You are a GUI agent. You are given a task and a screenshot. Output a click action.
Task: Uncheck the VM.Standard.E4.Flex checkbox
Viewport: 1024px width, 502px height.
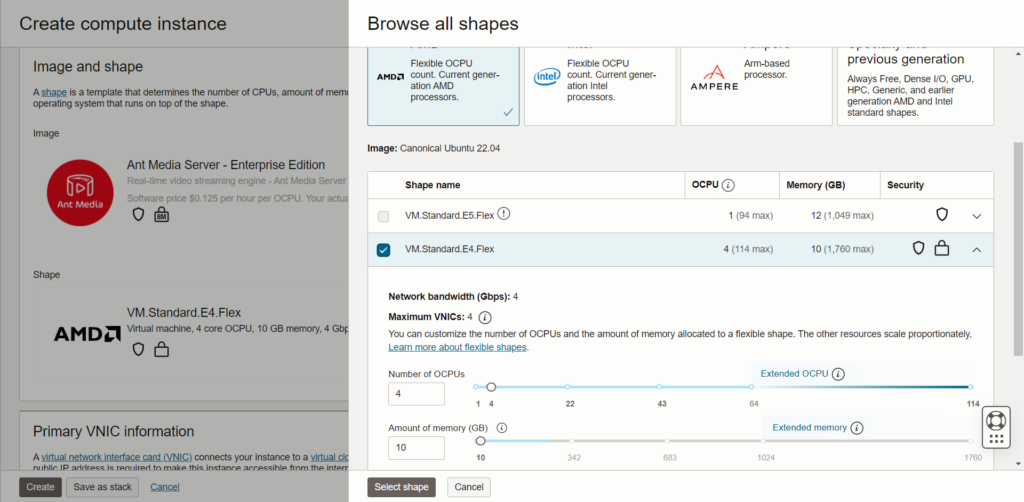(383, 250)
